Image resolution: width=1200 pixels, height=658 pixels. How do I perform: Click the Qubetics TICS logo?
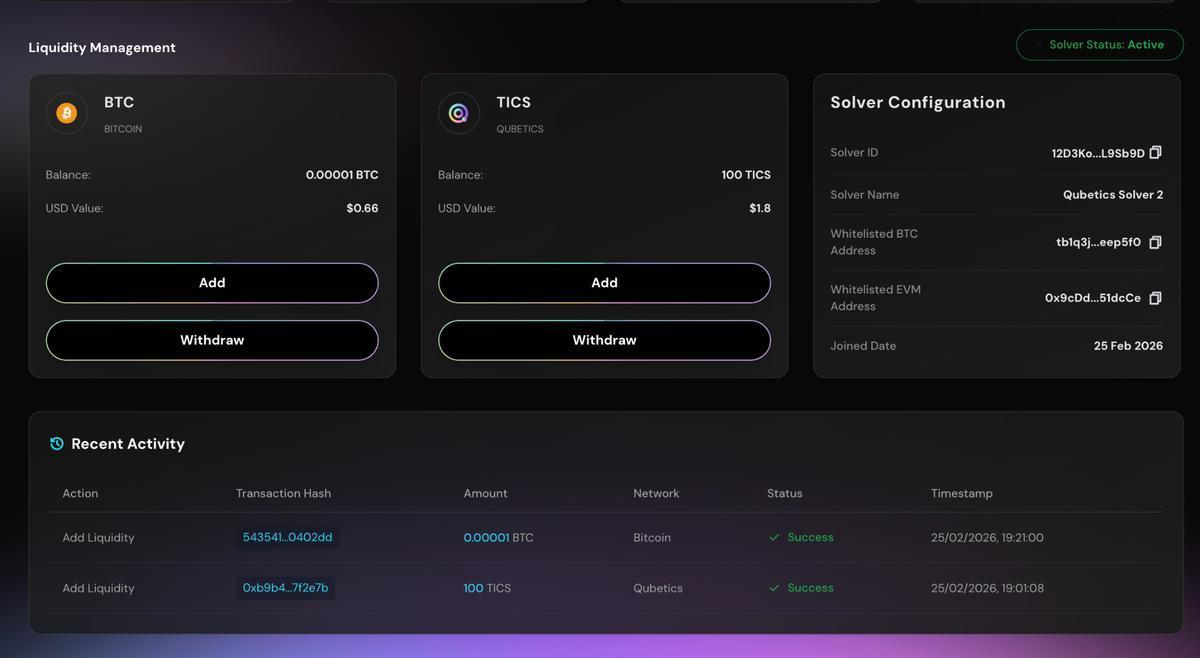[459, 113]
